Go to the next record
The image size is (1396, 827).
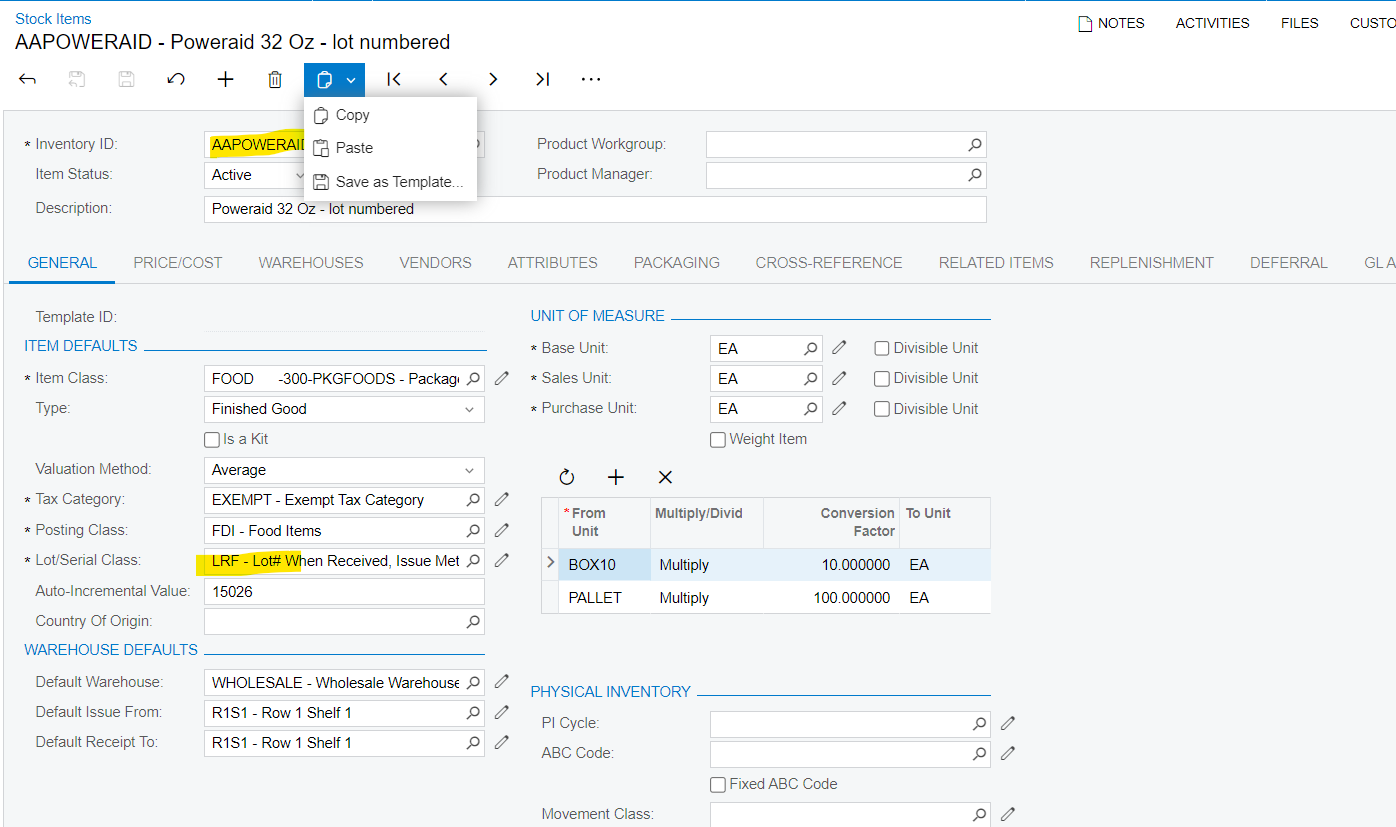click(x=493, y=79)
